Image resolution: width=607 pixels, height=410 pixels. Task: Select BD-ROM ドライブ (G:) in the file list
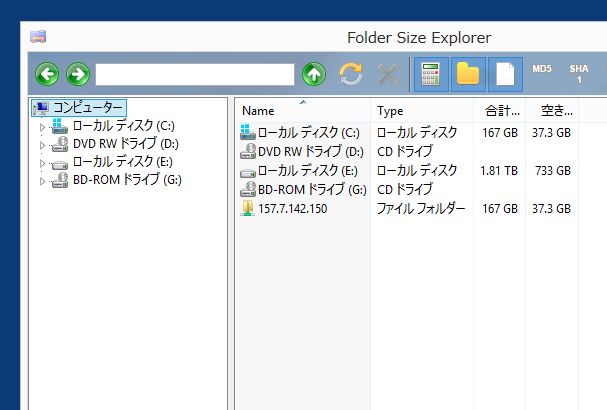click(x=312, y=189)
